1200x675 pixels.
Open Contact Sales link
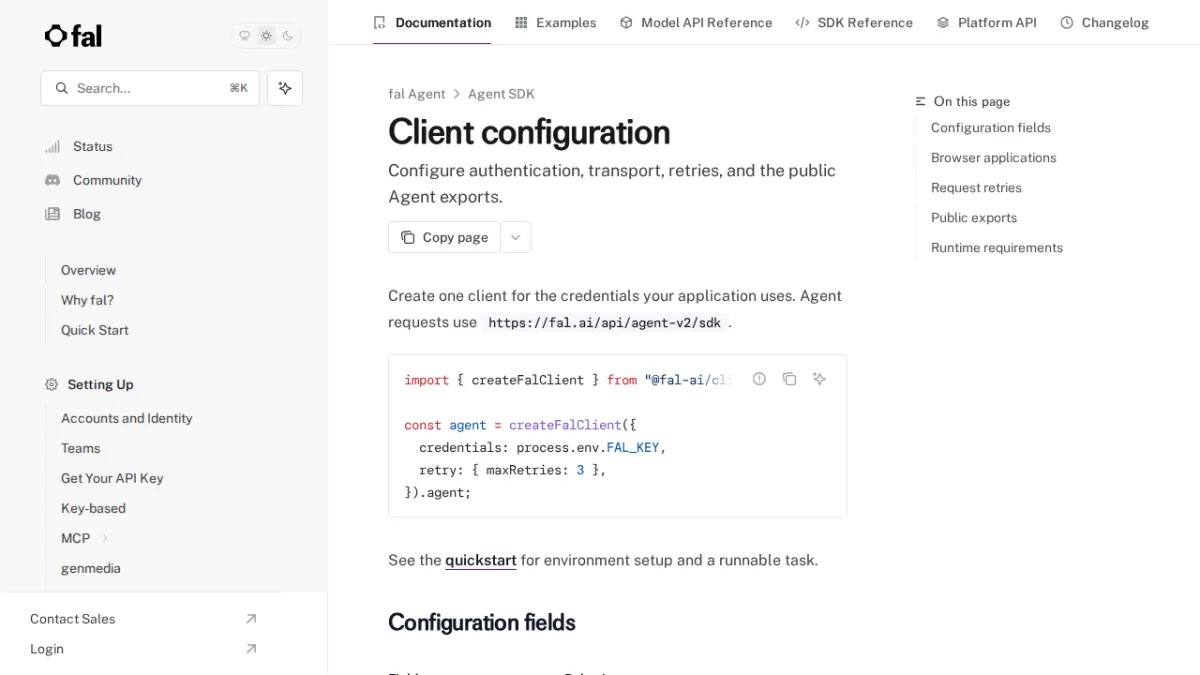coord(73,619)
